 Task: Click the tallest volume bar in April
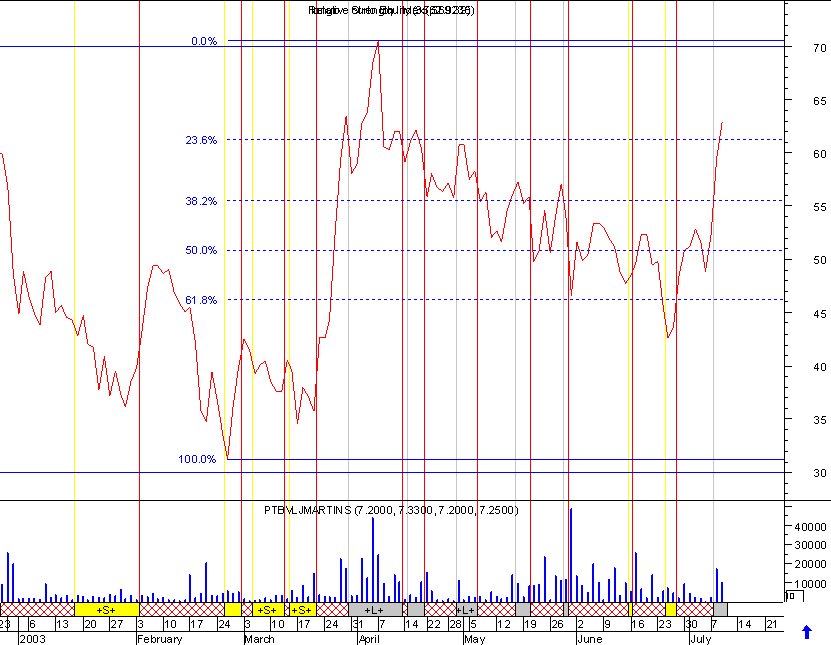click(373, 560)
